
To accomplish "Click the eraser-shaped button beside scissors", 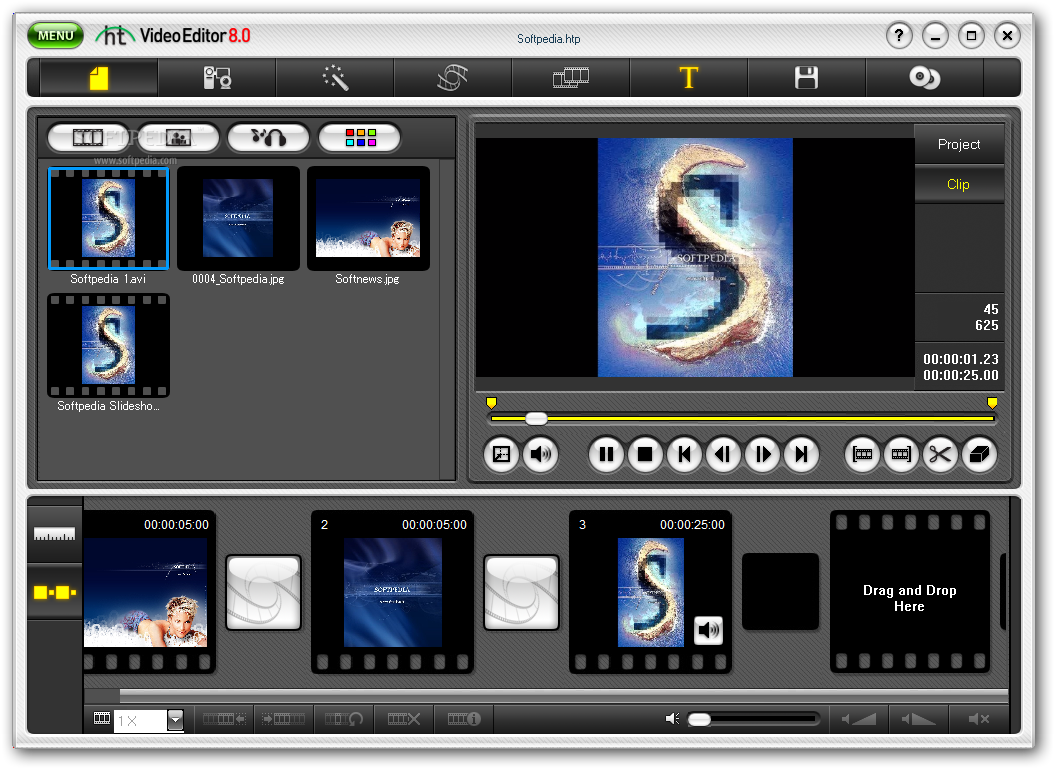I will click(979, 455).
